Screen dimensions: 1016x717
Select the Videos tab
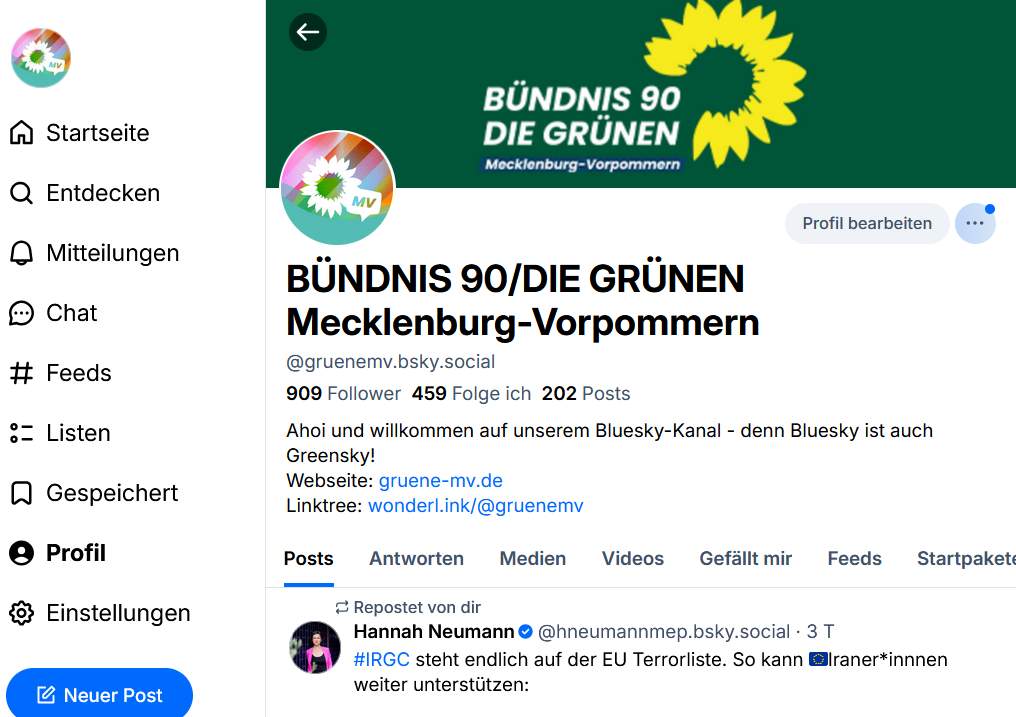tap(632, 559)
